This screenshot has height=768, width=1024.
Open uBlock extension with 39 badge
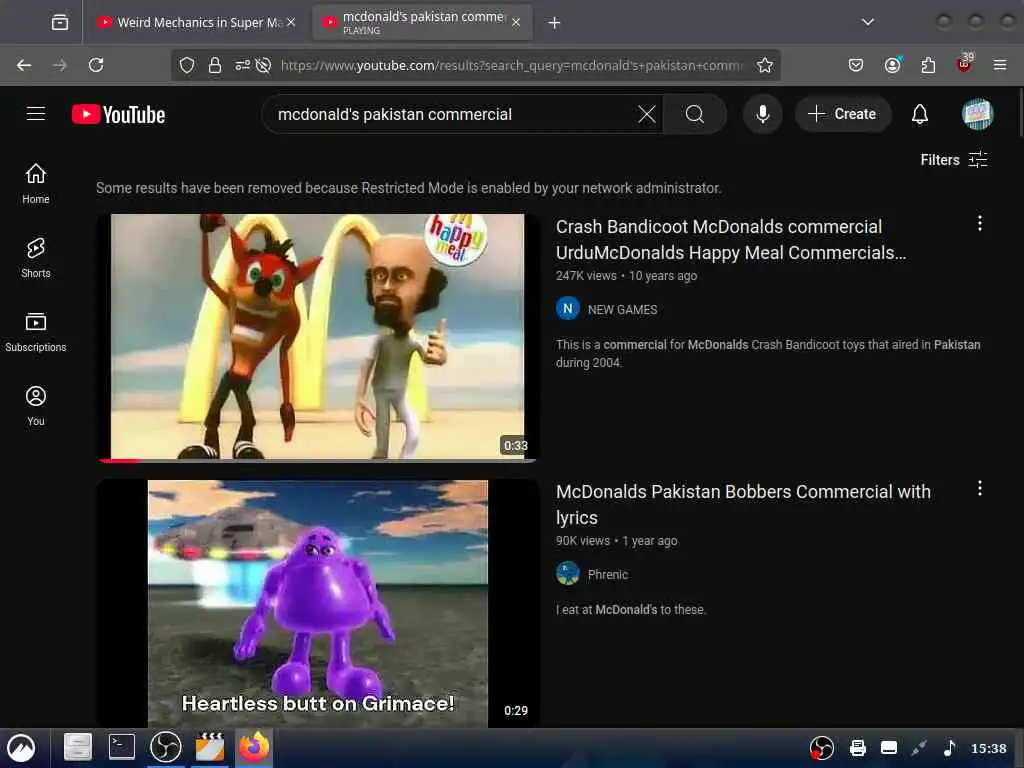(965, 63)
